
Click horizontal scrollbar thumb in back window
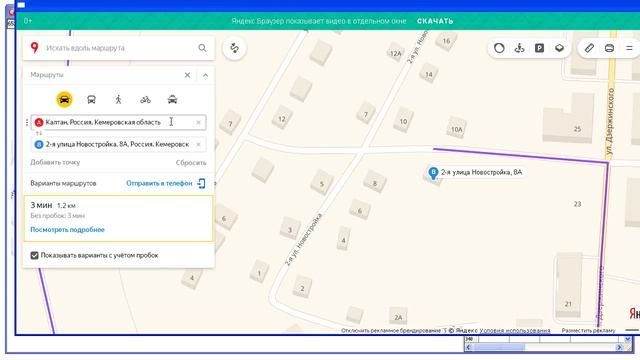pos(499,347)
